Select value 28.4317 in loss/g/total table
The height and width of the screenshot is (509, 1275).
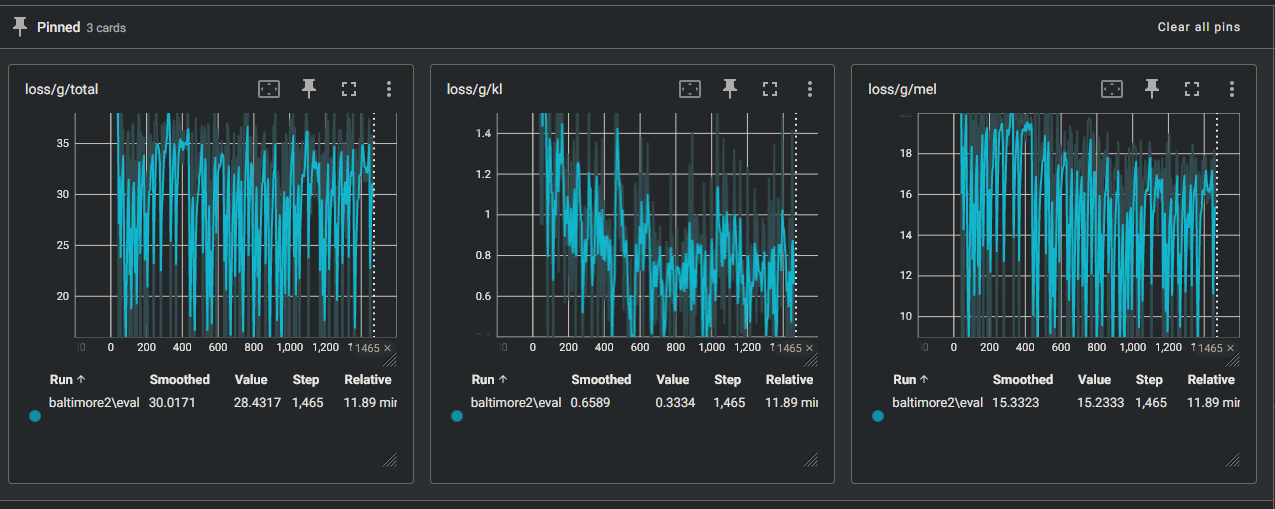click(x=258, y=403)
